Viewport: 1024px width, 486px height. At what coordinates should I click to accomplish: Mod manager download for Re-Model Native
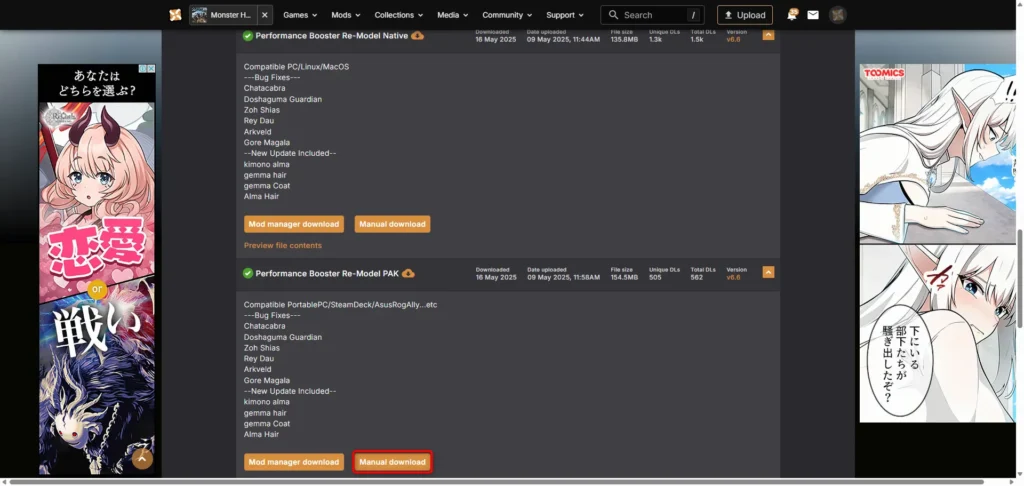[294, 224]
